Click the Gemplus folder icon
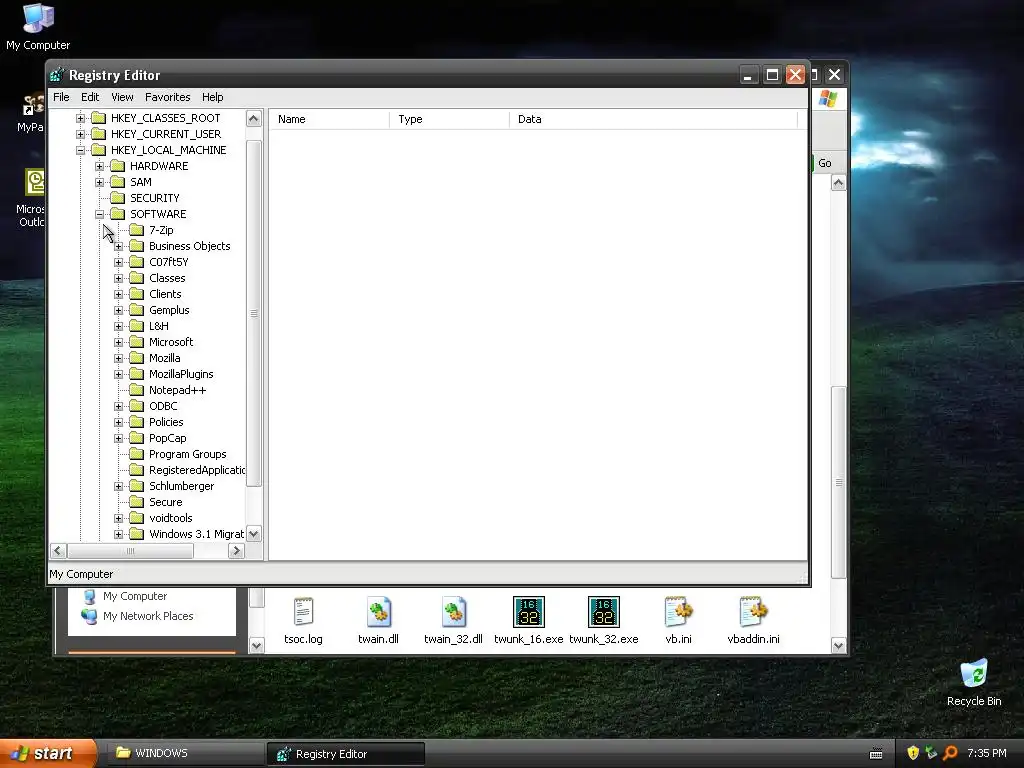The image size is (1024, 768). [136, 310]
